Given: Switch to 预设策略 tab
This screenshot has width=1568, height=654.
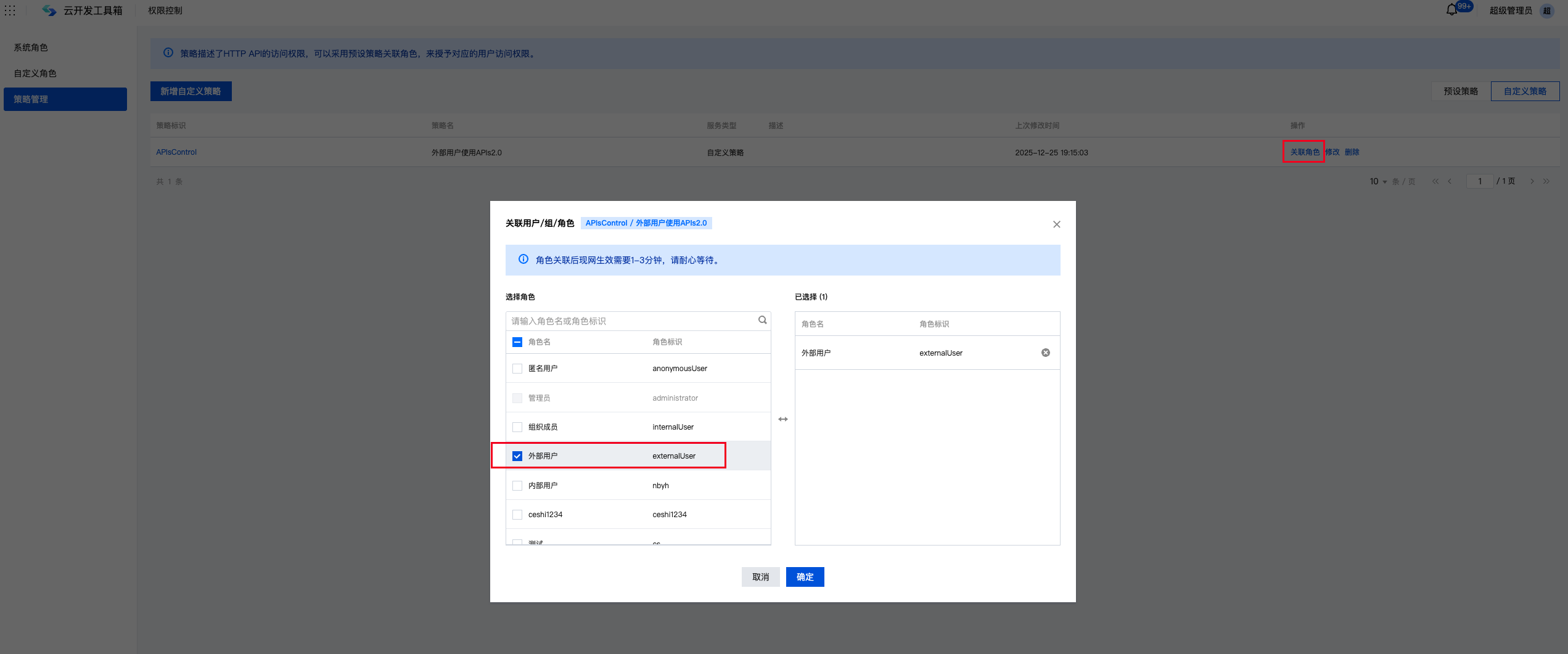Looking at the screenshot, I should (1460, 91).
